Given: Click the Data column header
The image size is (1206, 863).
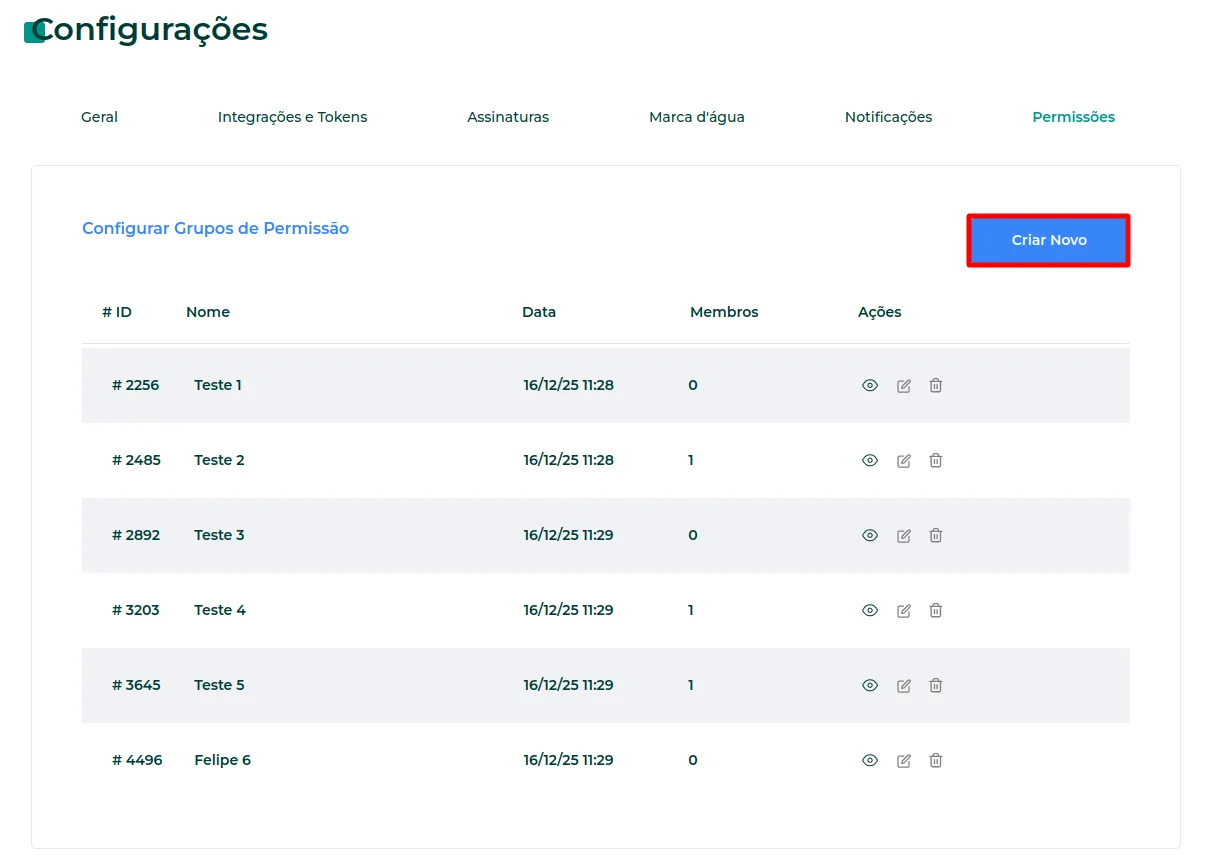Looking at the screenshot, I should coord(539,312).
